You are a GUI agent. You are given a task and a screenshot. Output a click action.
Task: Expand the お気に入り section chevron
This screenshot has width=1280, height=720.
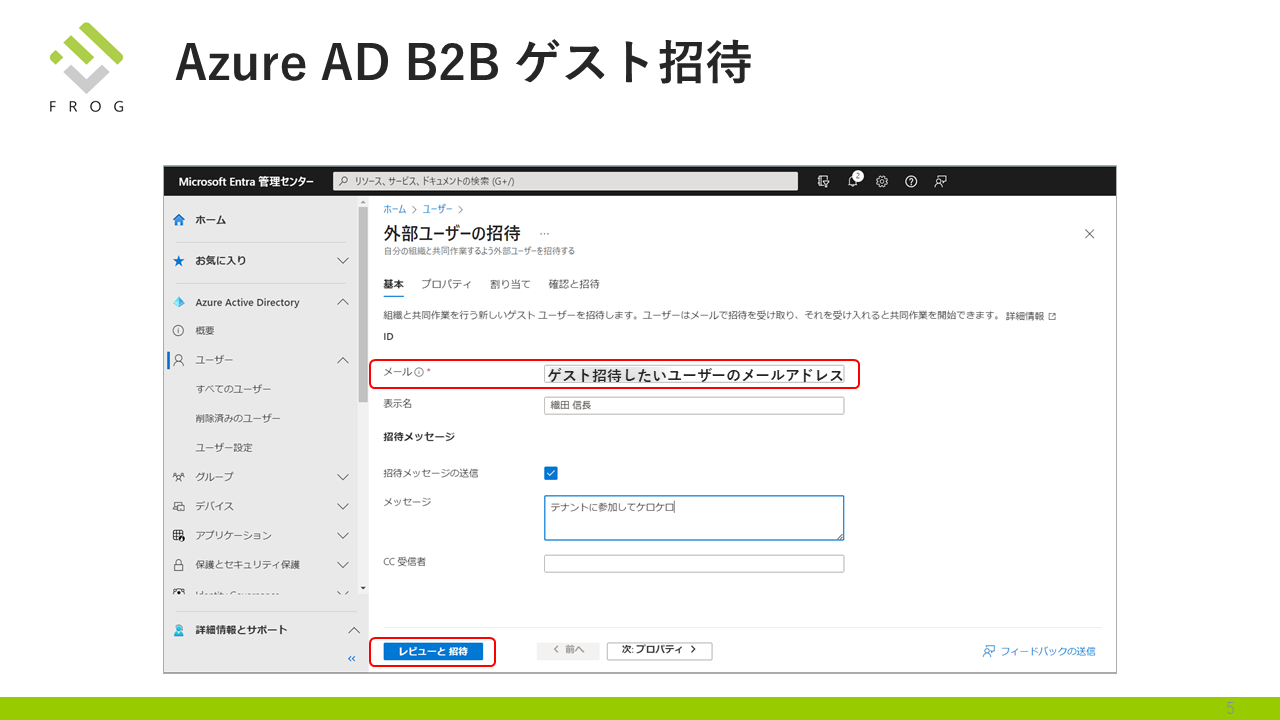coord(343,260)
